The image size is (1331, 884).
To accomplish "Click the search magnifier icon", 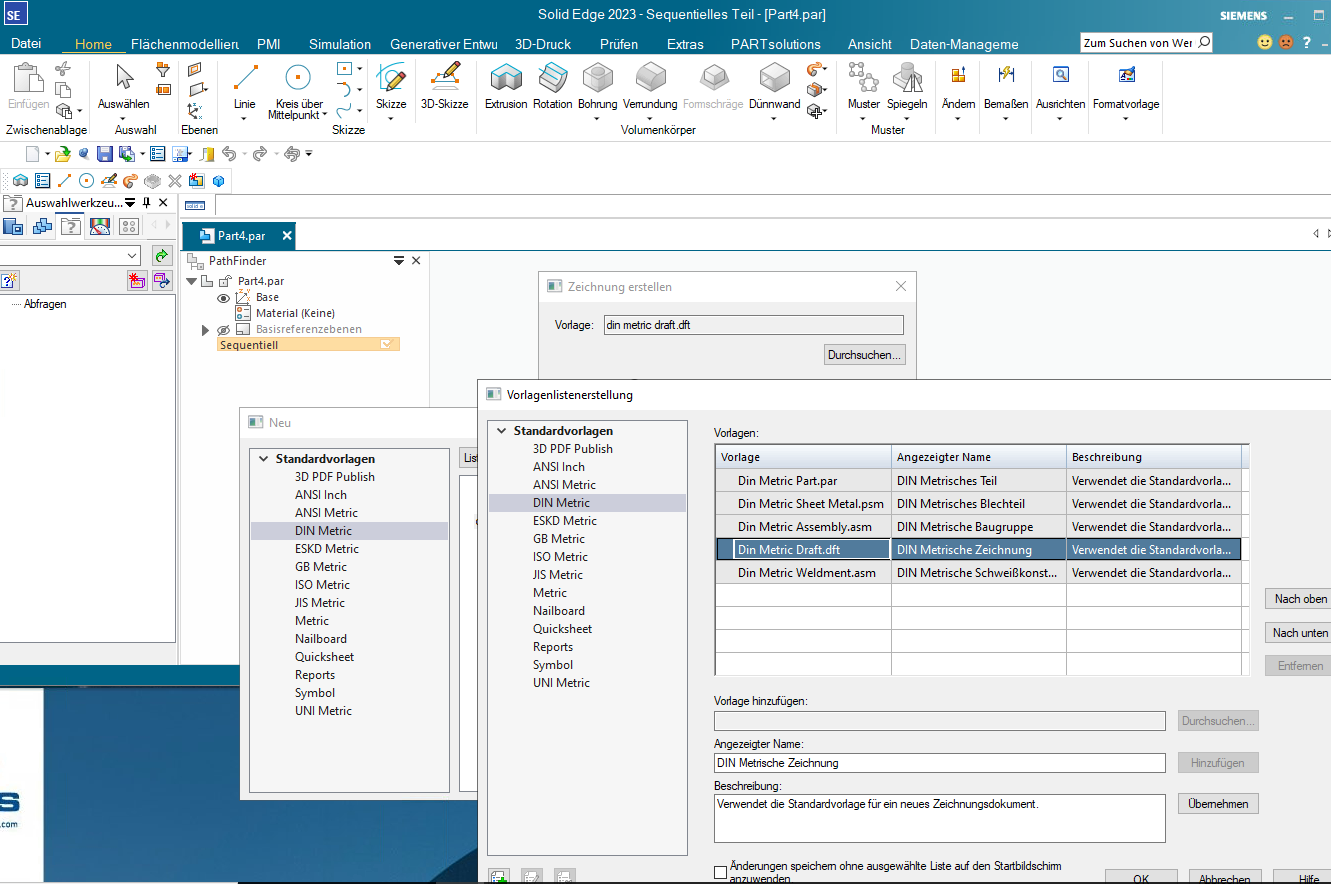I will tap(1203, 43).
